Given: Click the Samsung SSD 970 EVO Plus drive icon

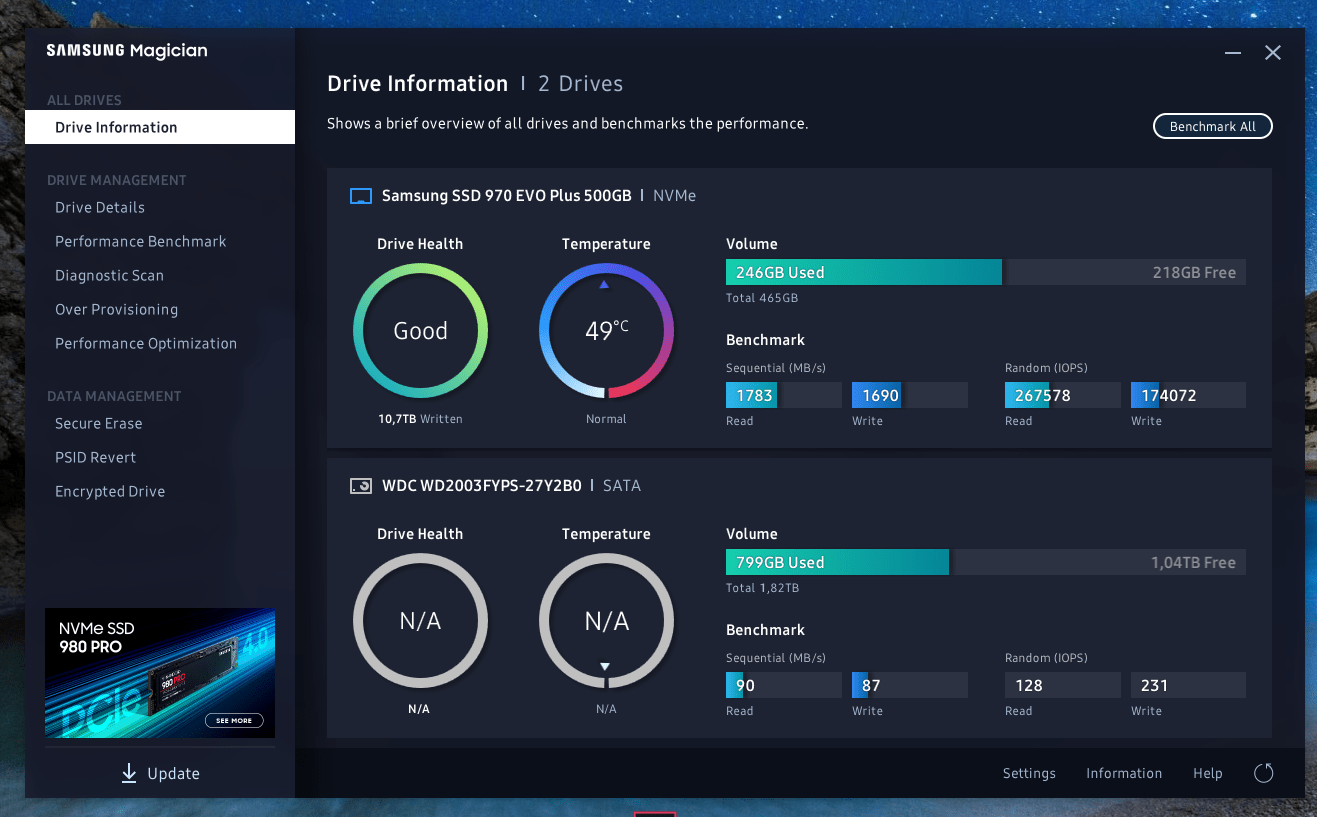Looking at the screenshot, I should point(360,196).
